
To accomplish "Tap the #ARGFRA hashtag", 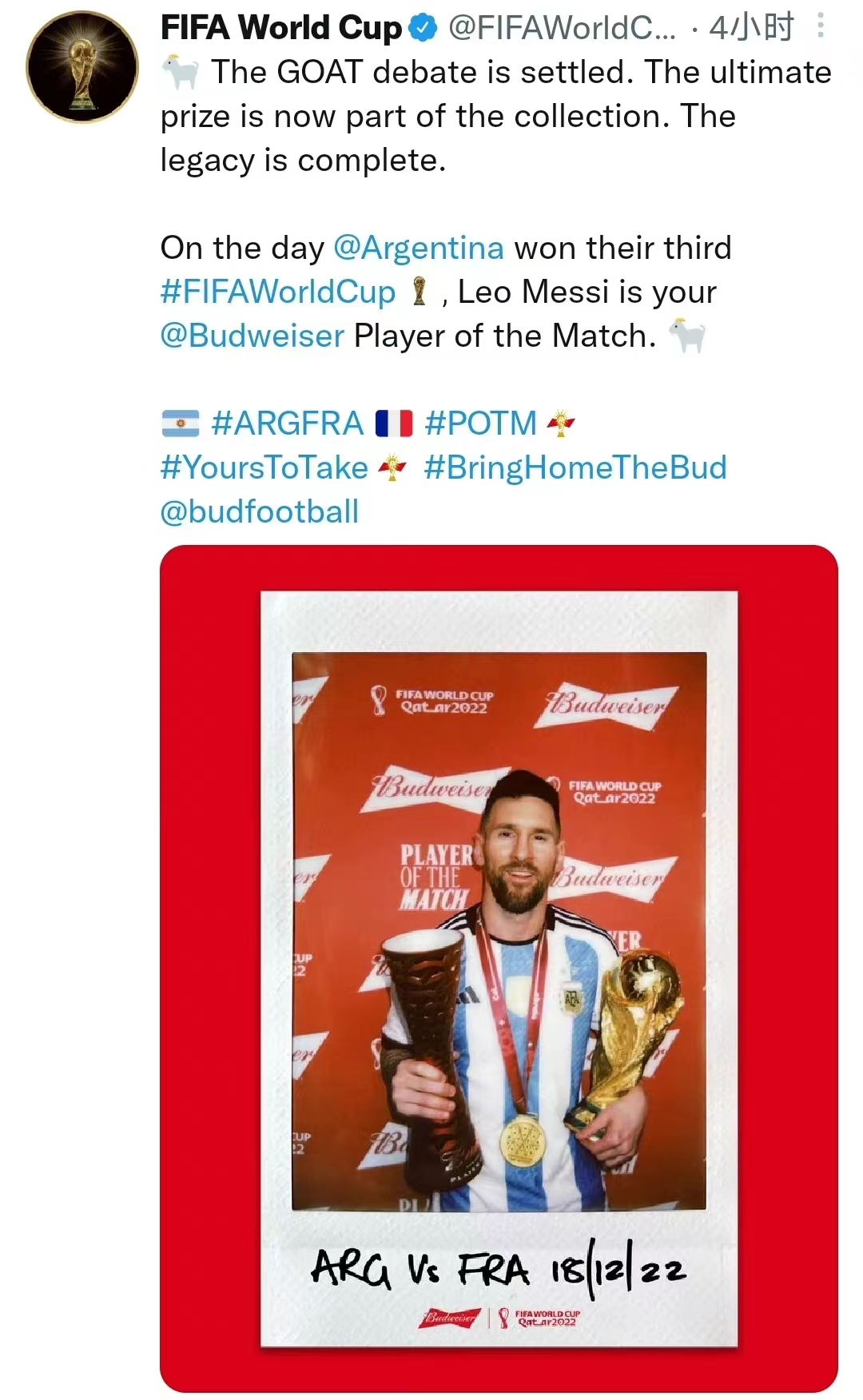I will click(x=288, y=424).
